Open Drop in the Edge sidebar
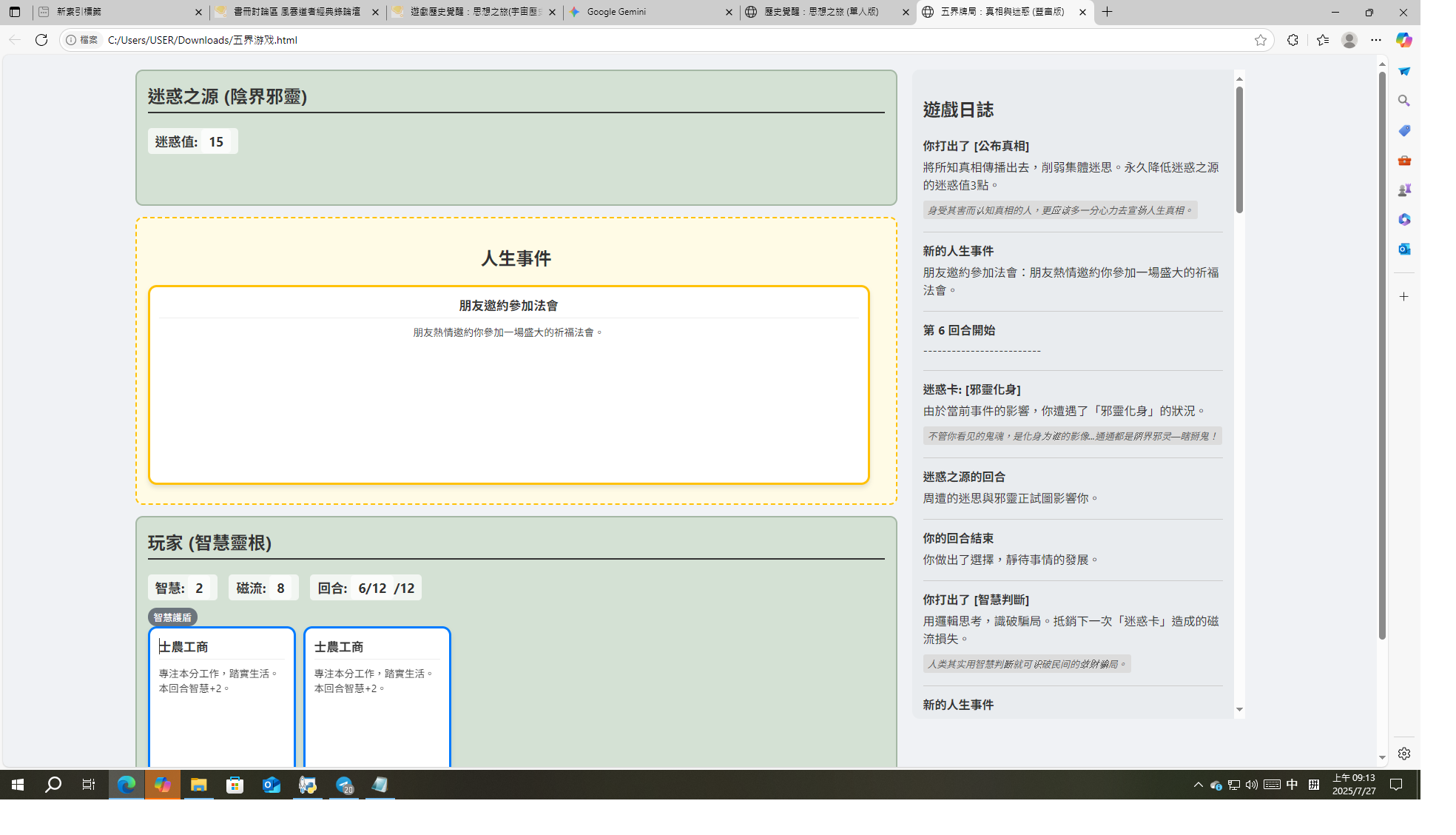The height and width of the screenshot is (835, 1456). (x=1403, y=71)
